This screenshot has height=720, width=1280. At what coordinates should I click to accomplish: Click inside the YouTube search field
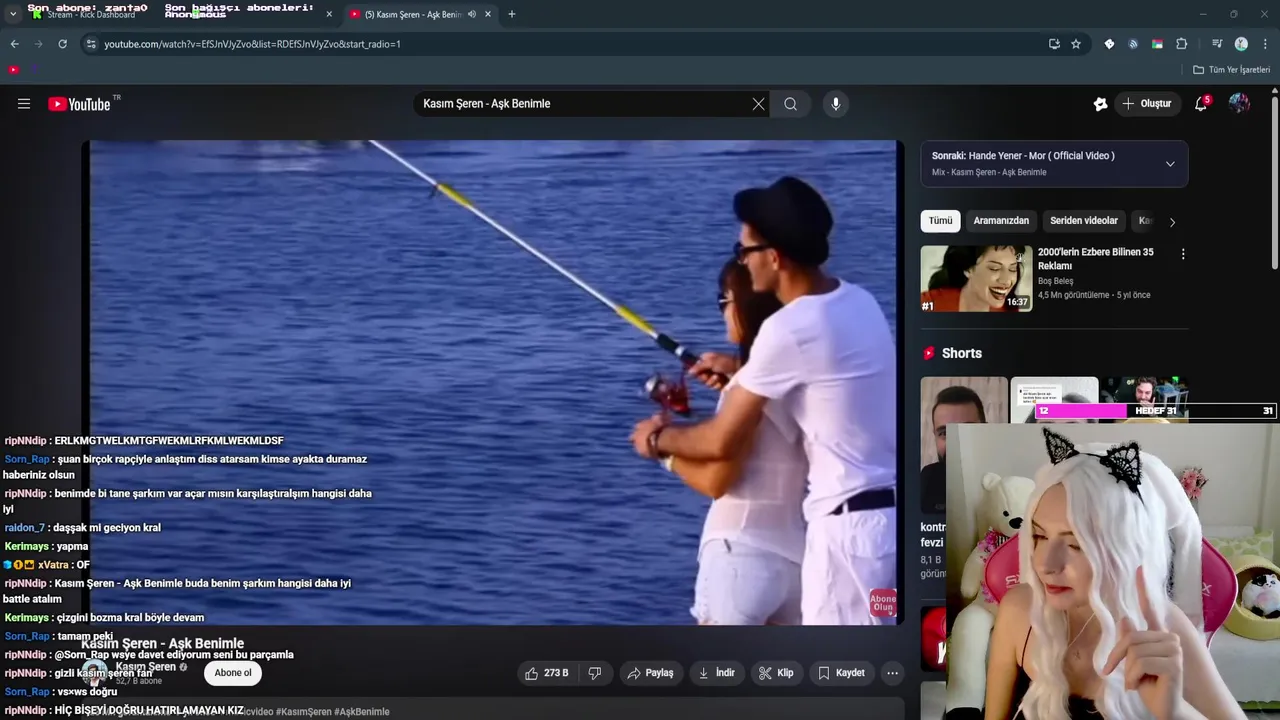pos(585,104)
